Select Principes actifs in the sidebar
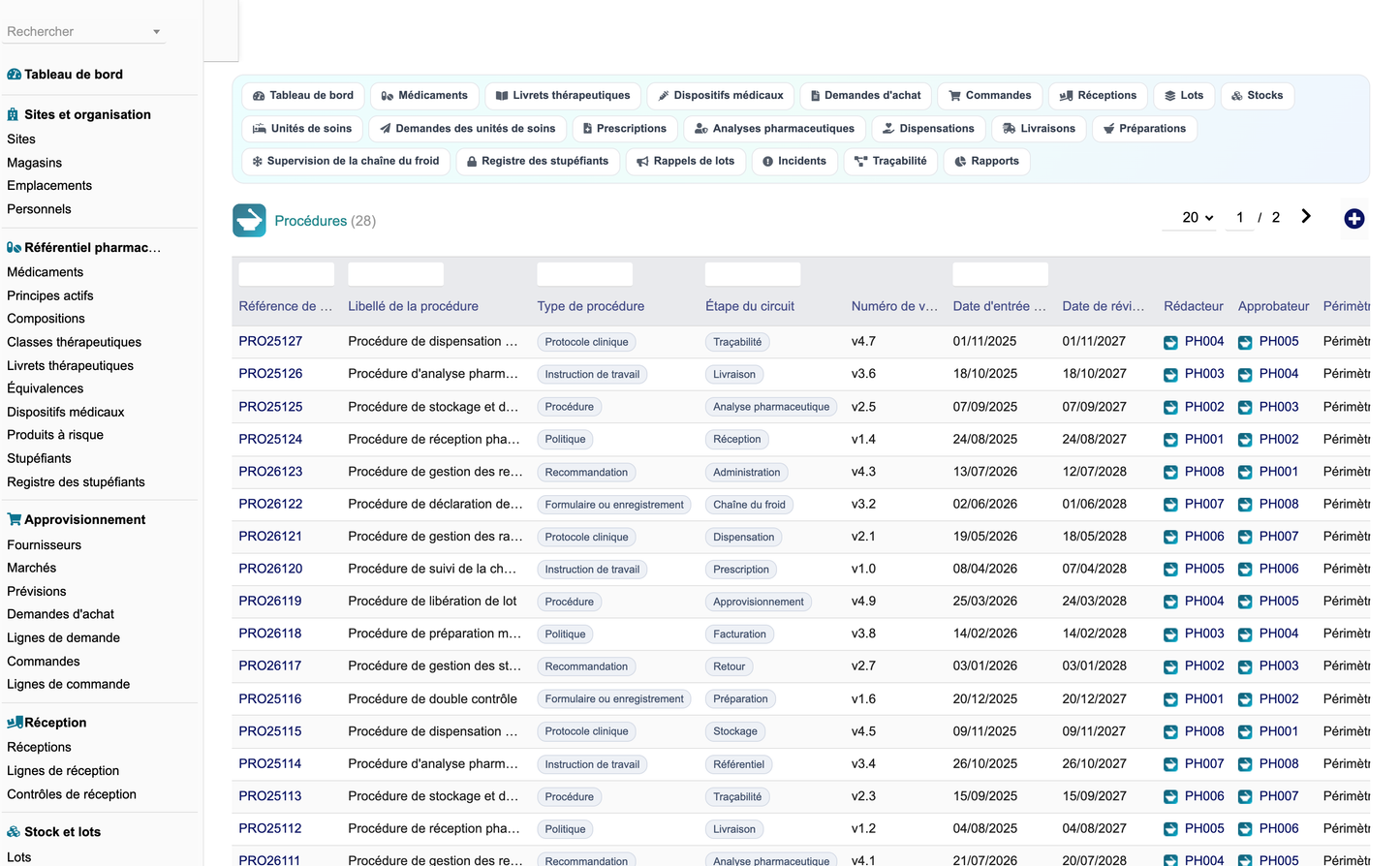This screenshot has width=1400, height=866. coord(50,296)
